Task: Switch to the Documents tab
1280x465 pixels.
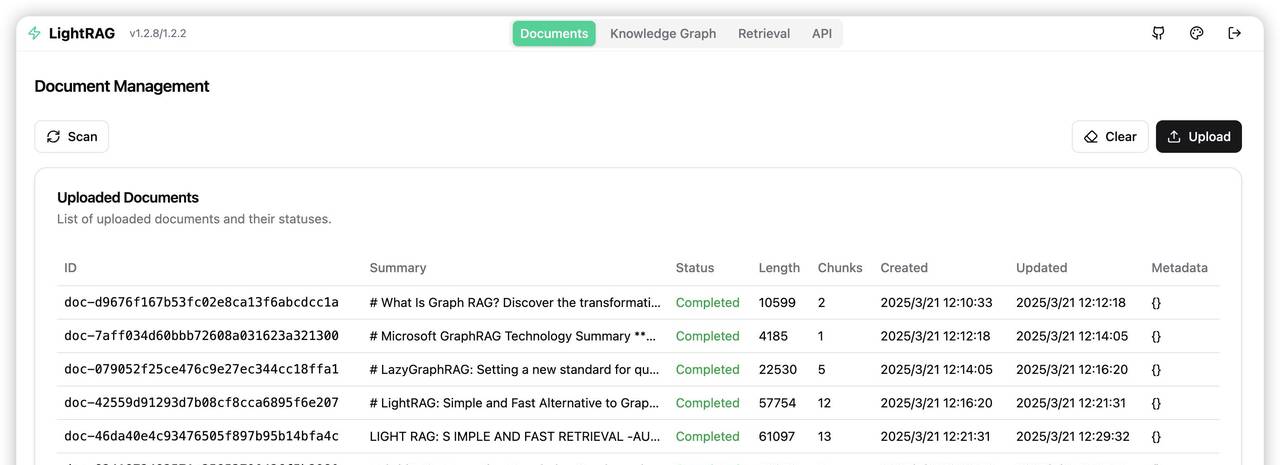Action: (554, 33)
